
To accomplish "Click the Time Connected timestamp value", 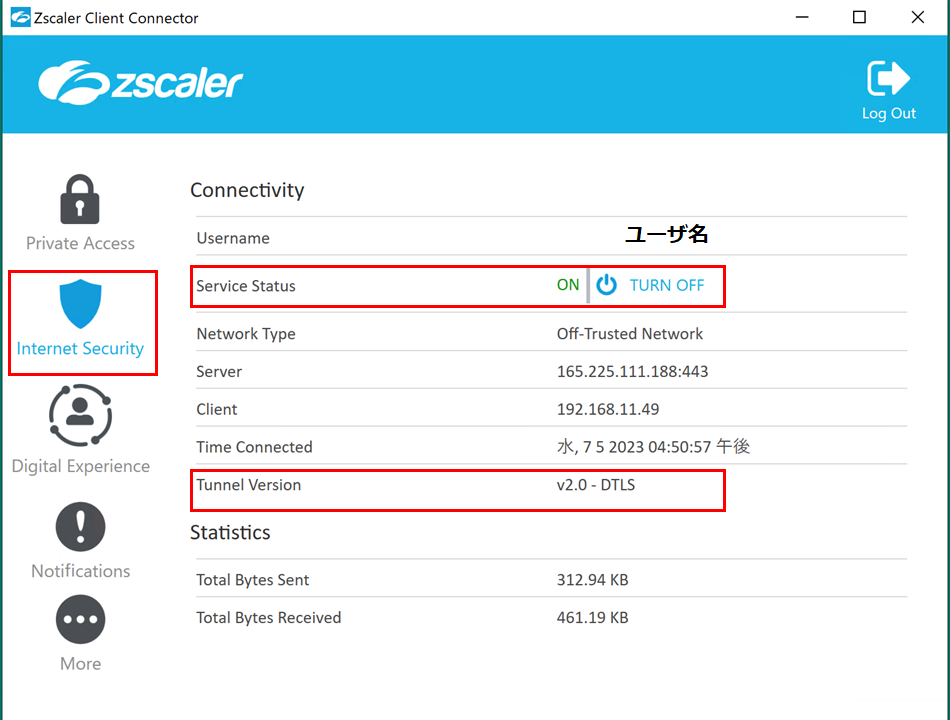I will 653,447.
